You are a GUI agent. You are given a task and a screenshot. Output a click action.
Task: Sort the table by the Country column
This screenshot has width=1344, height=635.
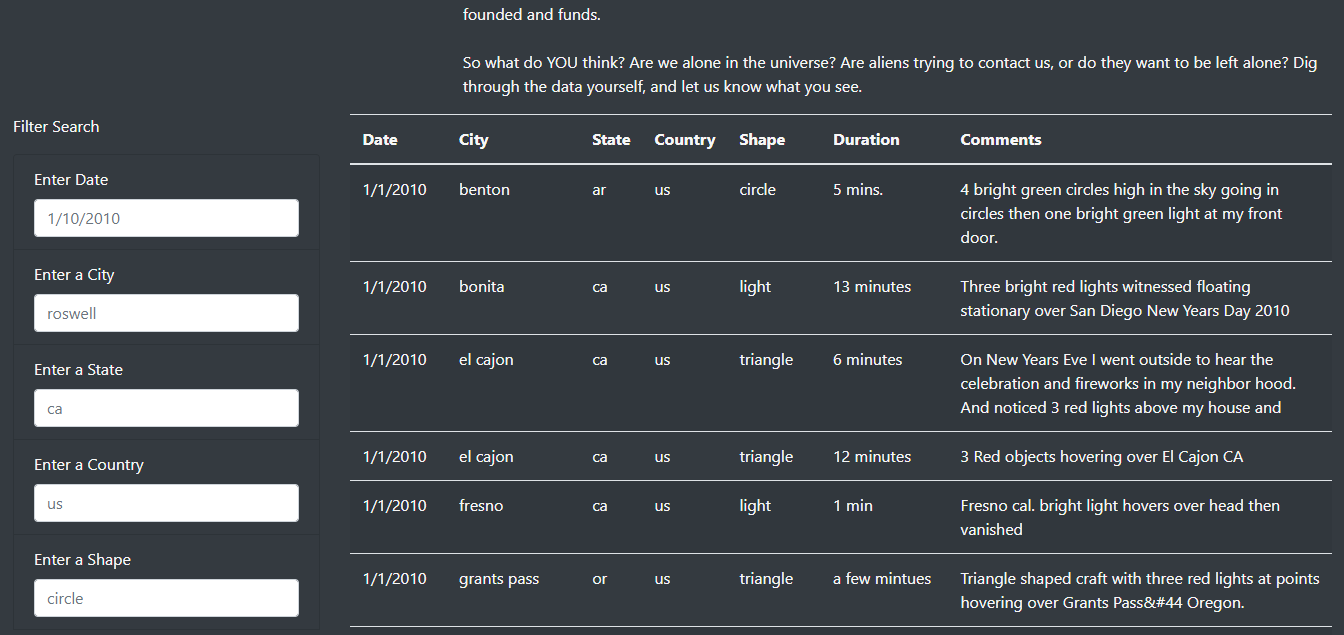tap(685, 139)
